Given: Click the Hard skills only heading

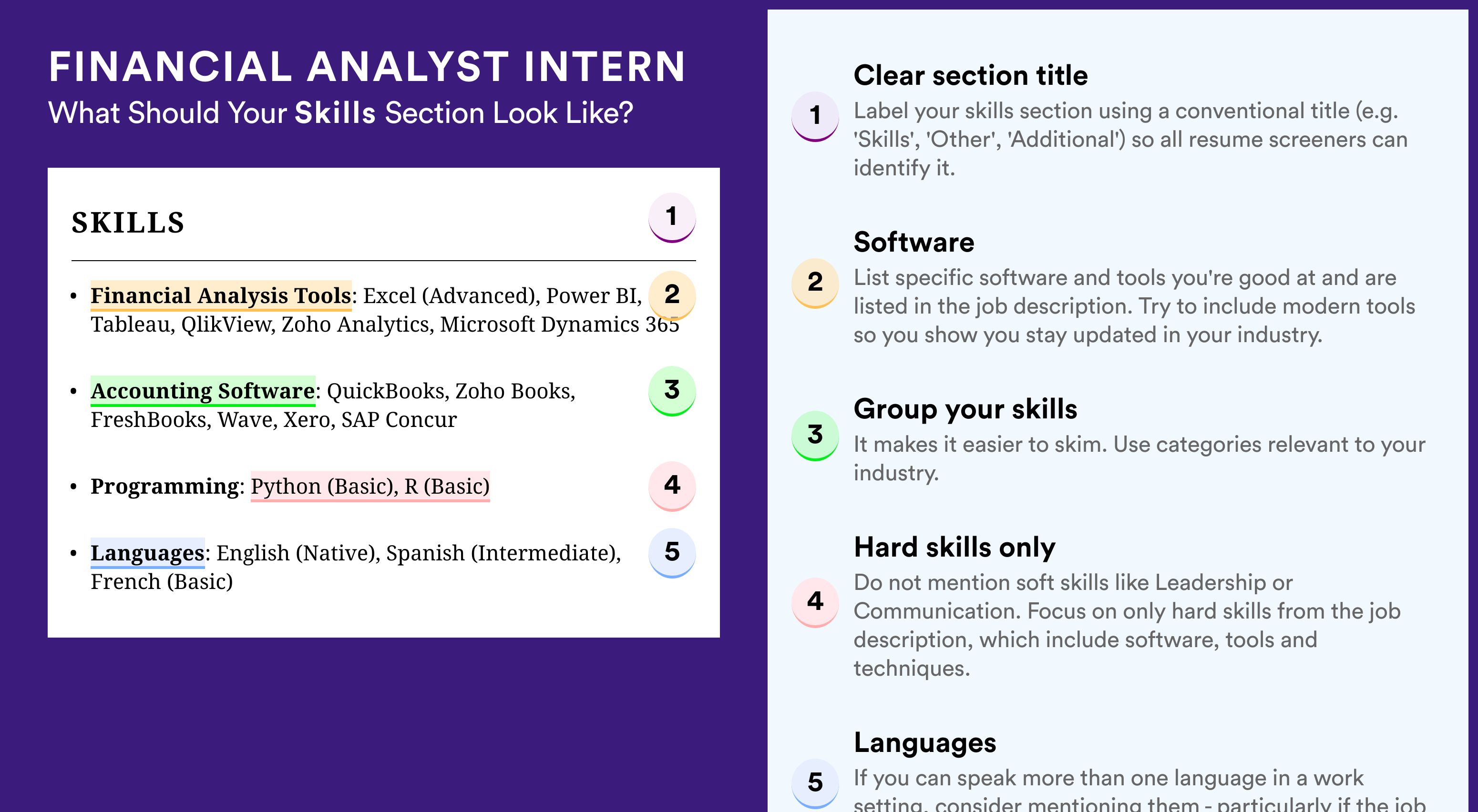Looking at the screenshot, I should click(954, 547).
